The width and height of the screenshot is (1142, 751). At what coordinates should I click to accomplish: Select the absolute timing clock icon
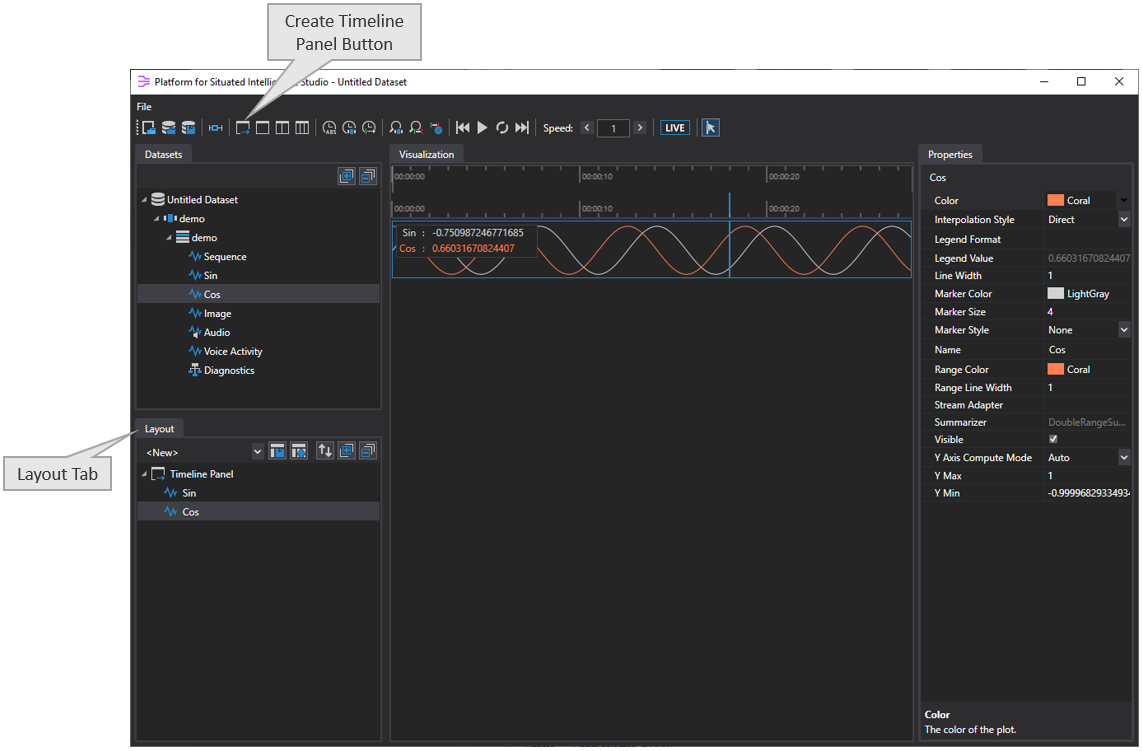pos(328,128)
